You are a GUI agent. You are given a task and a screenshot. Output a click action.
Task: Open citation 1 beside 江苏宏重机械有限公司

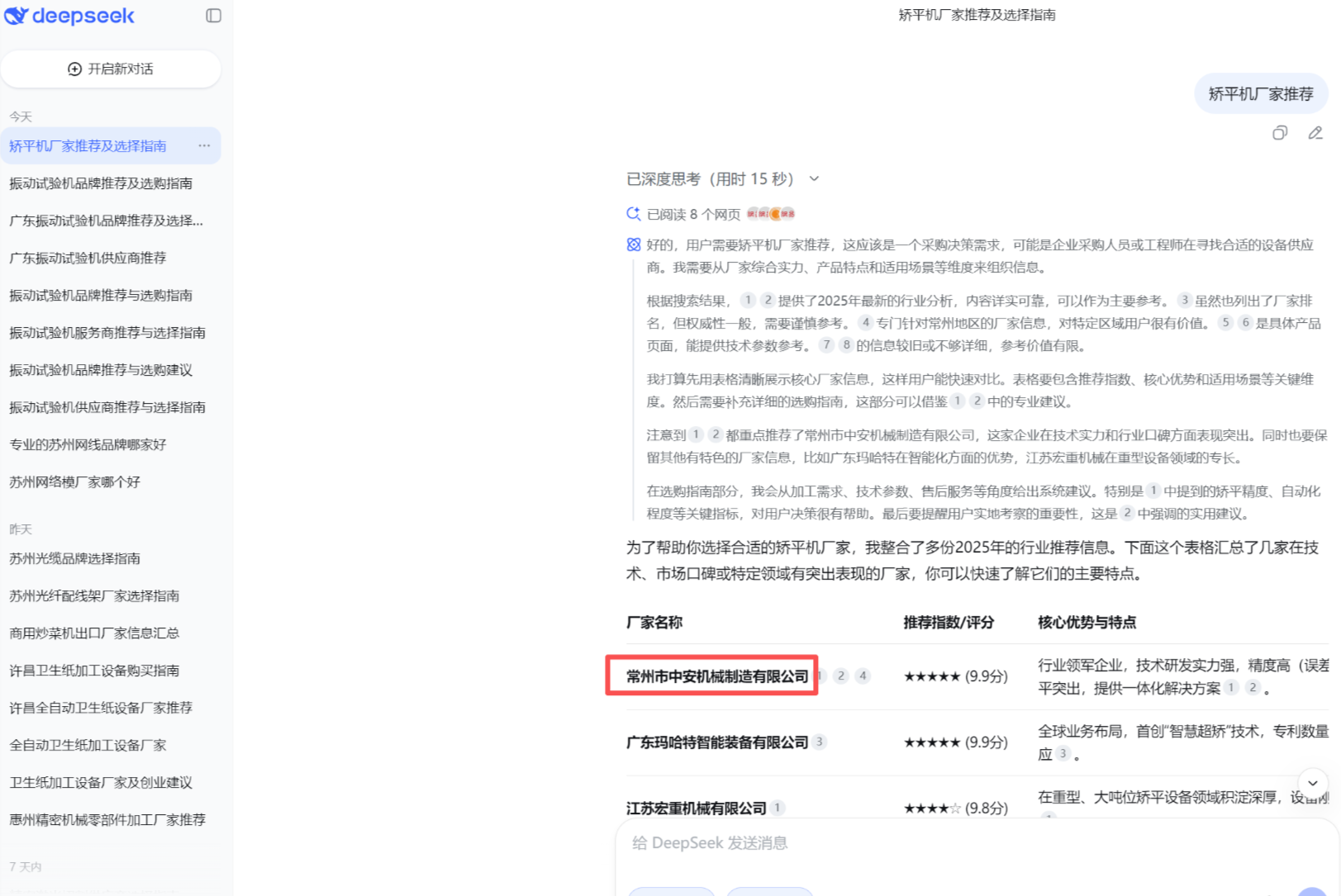click(777, 808)
